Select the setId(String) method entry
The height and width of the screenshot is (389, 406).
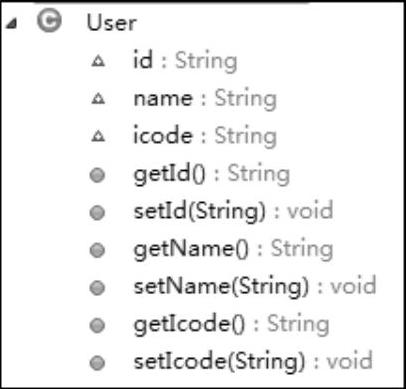(x=233, y=212)
